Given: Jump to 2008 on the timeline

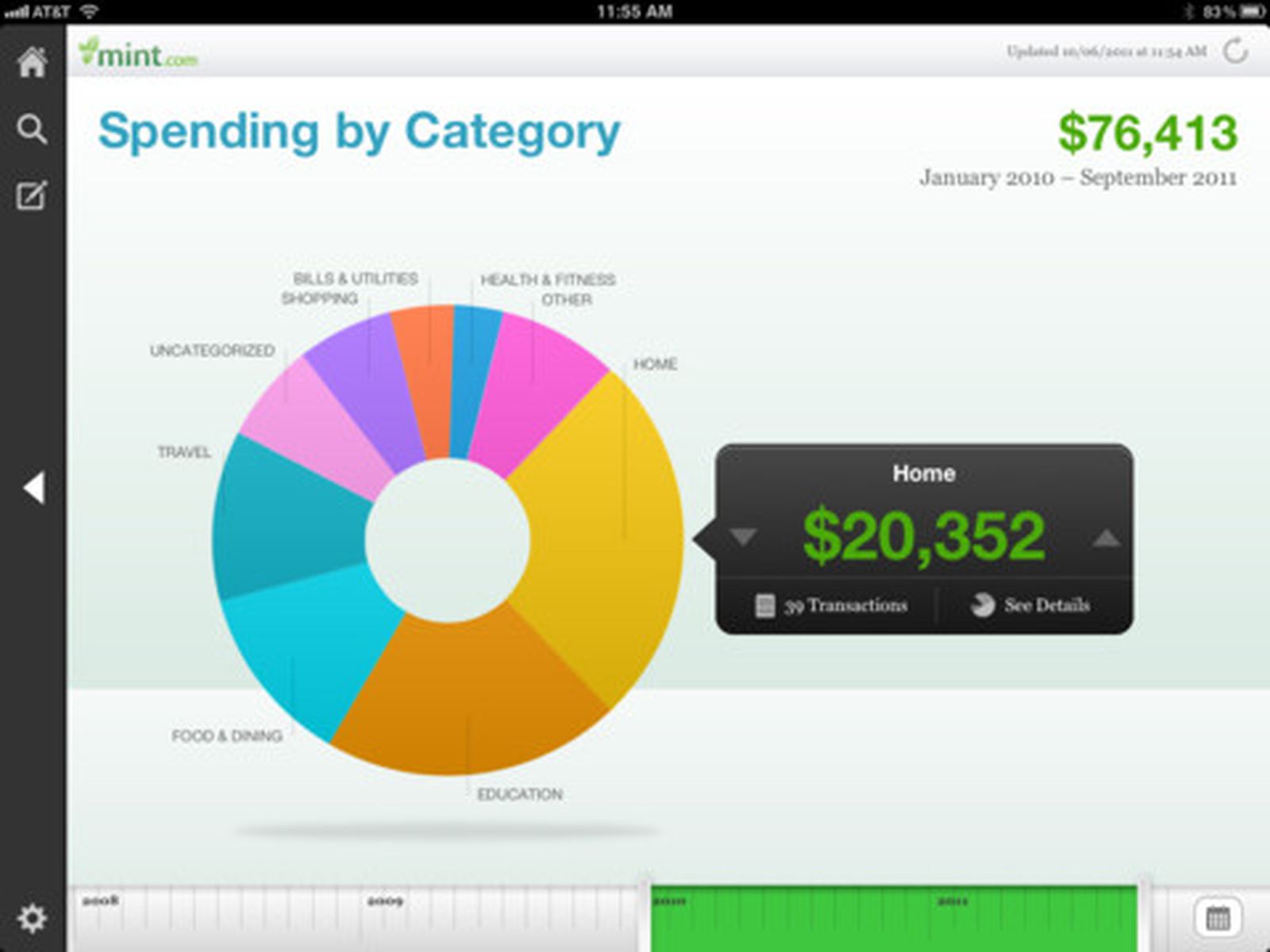Looking at the screenshot, I should pos(101,902).
